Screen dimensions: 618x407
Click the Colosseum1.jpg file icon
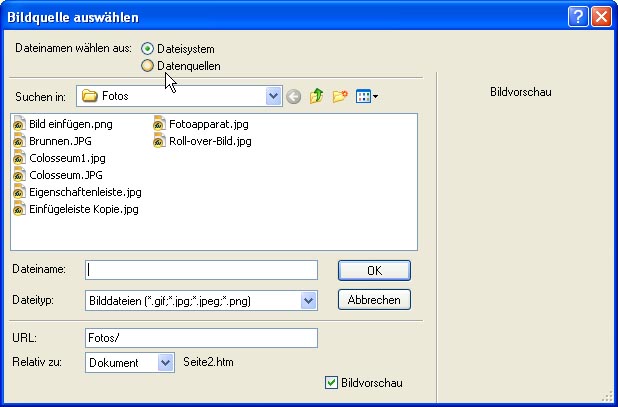pyautogui.click(x=19, y=158)
